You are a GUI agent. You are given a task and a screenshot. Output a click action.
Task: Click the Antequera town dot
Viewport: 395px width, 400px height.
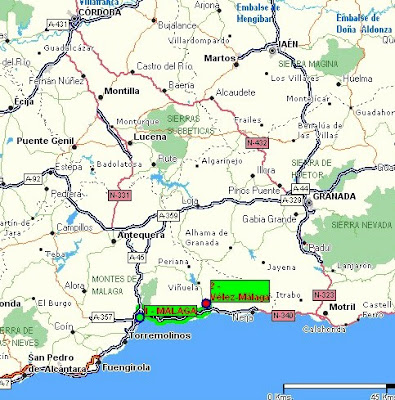(x=114, y=241)
